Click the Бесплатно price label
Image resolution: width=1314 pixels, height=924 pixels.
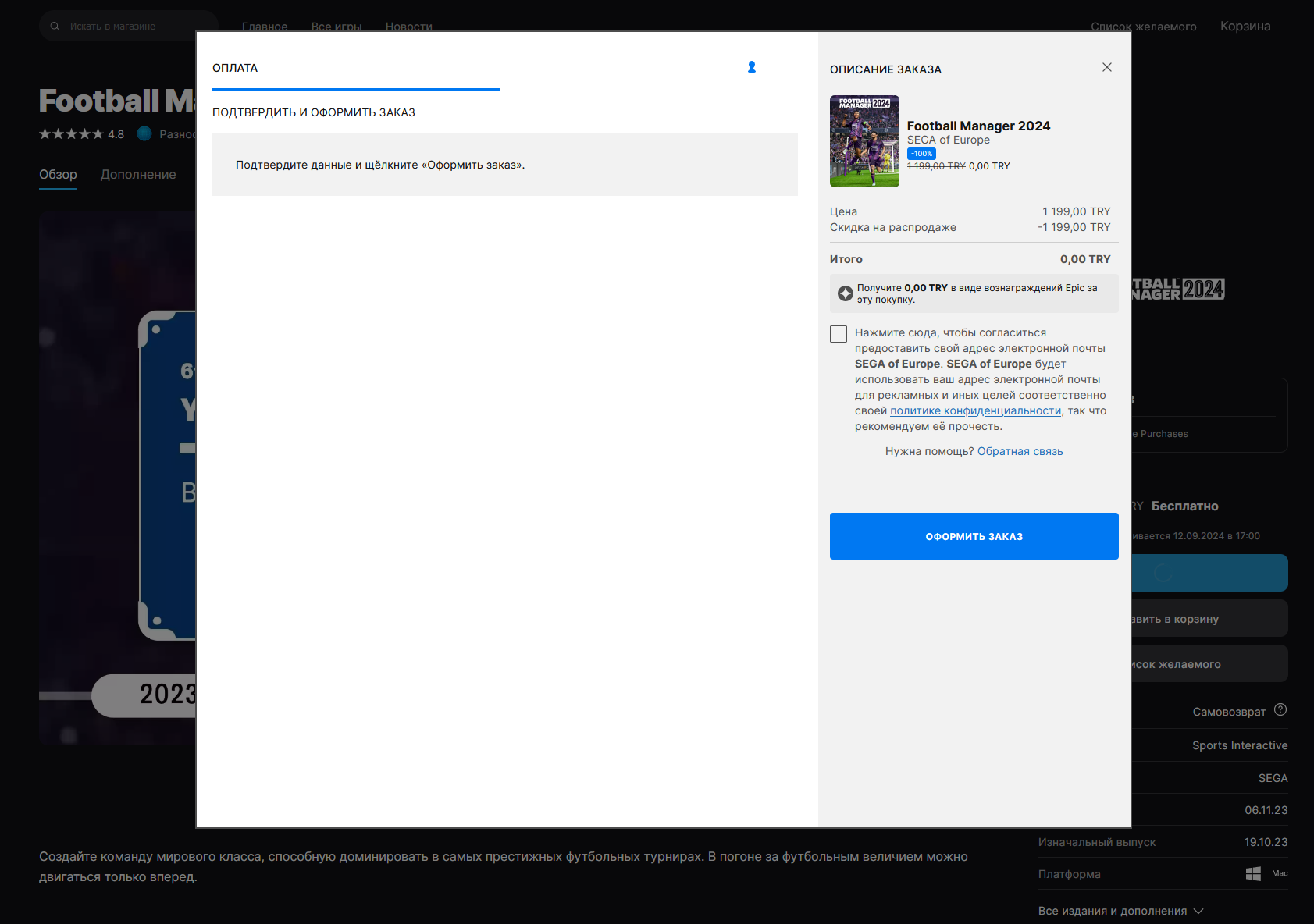tap(1185, 506)
